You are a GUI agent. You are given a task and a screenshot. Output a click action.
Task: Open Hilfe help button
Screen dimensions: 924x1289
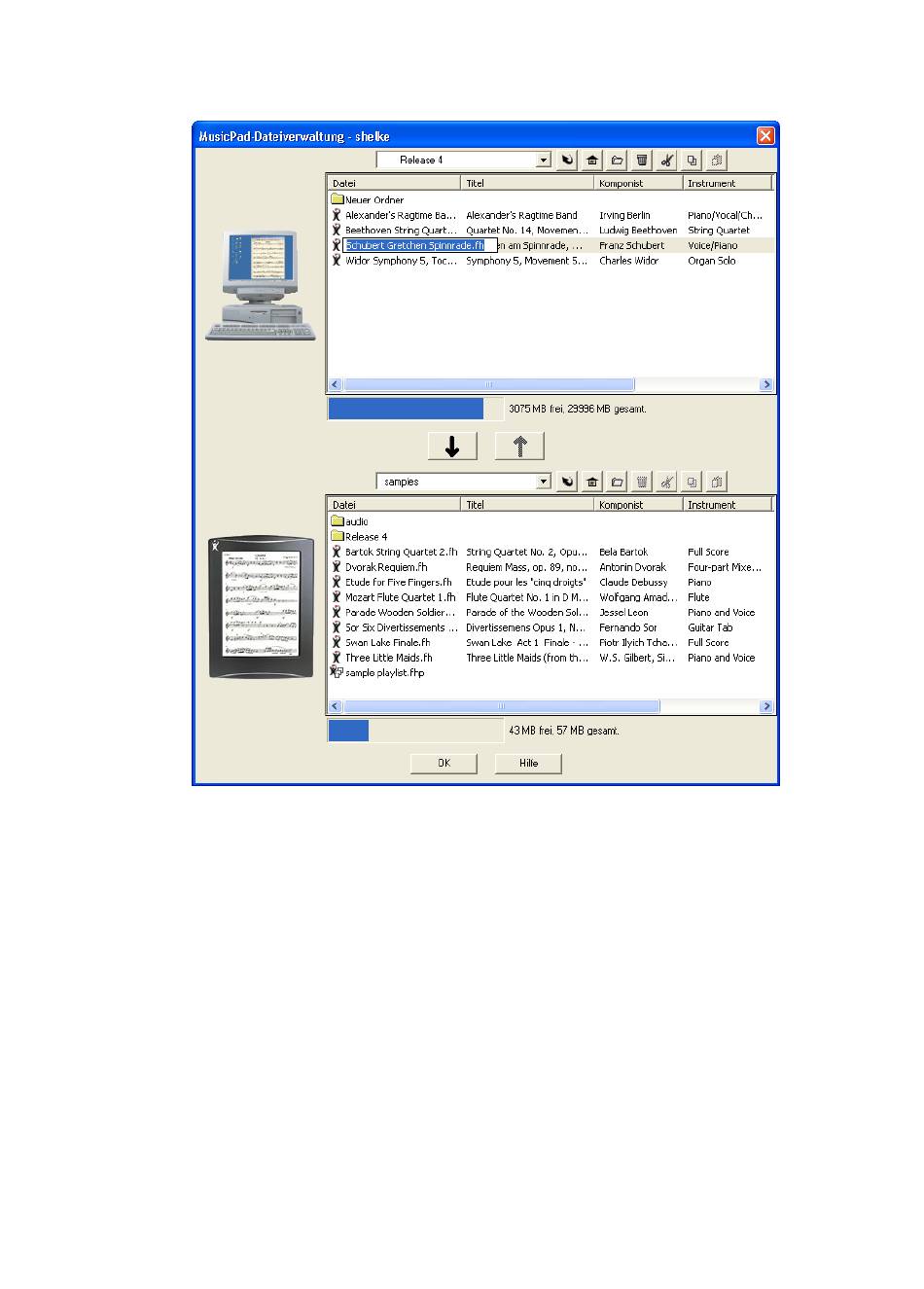click(528, 764)
